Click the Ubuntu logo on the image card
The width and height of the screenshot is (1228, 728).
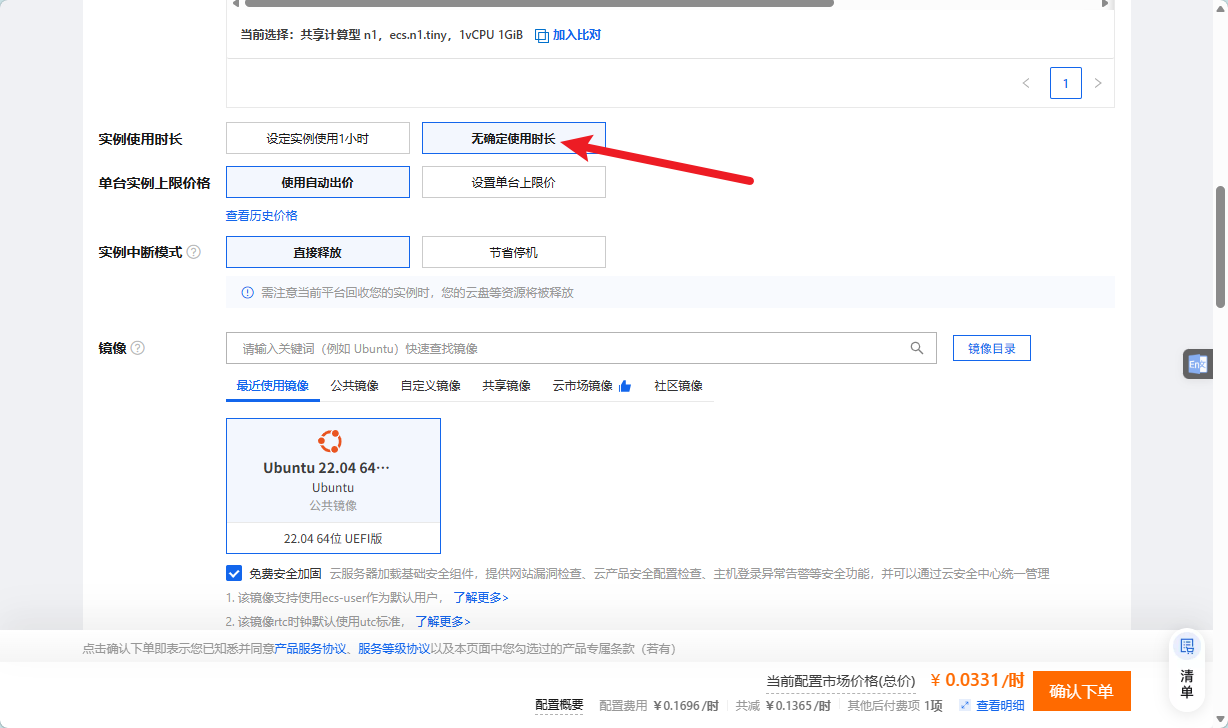coord(330,441)
